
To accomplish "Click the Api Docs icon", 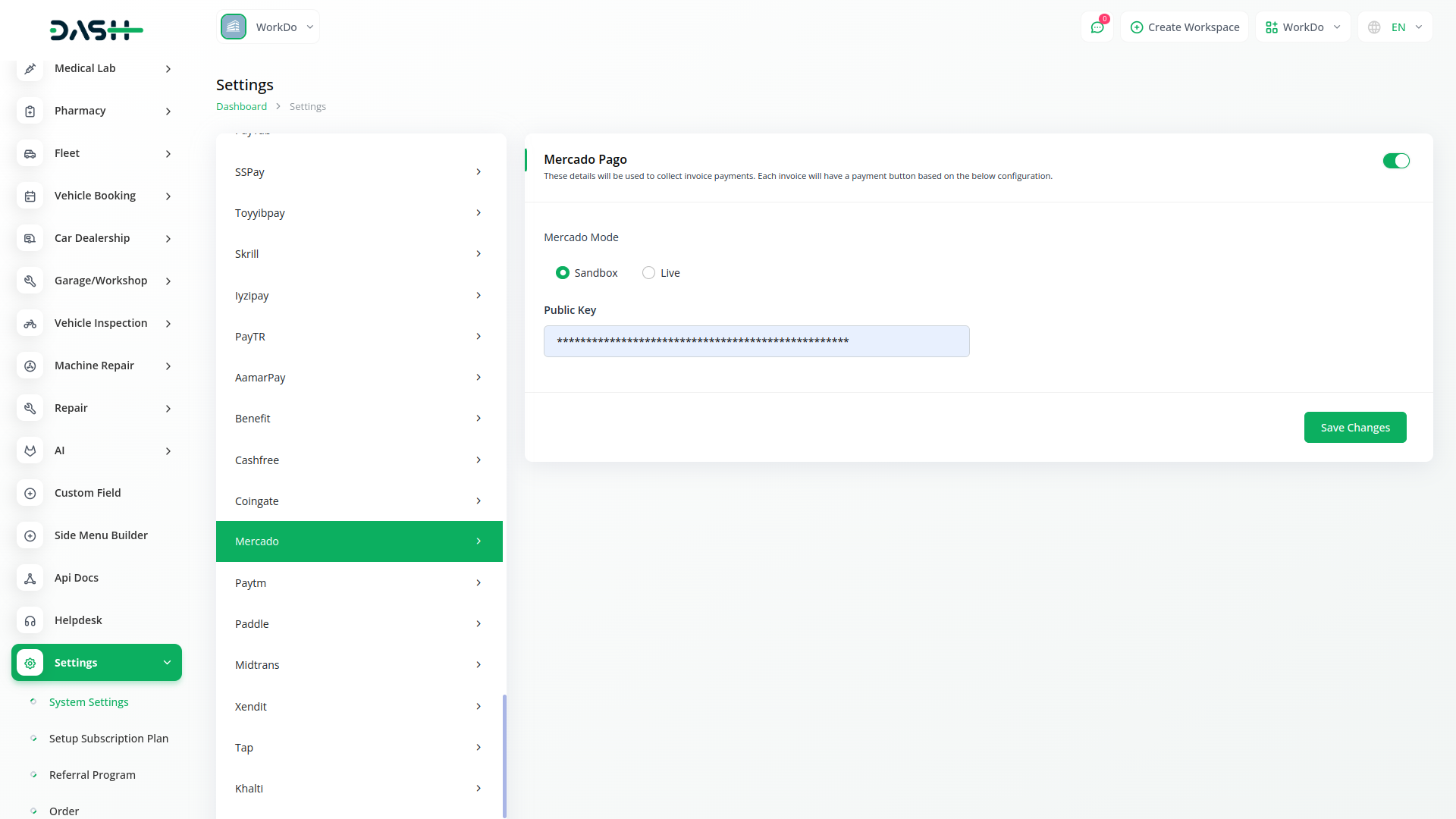I will click(x=30, y=578).
